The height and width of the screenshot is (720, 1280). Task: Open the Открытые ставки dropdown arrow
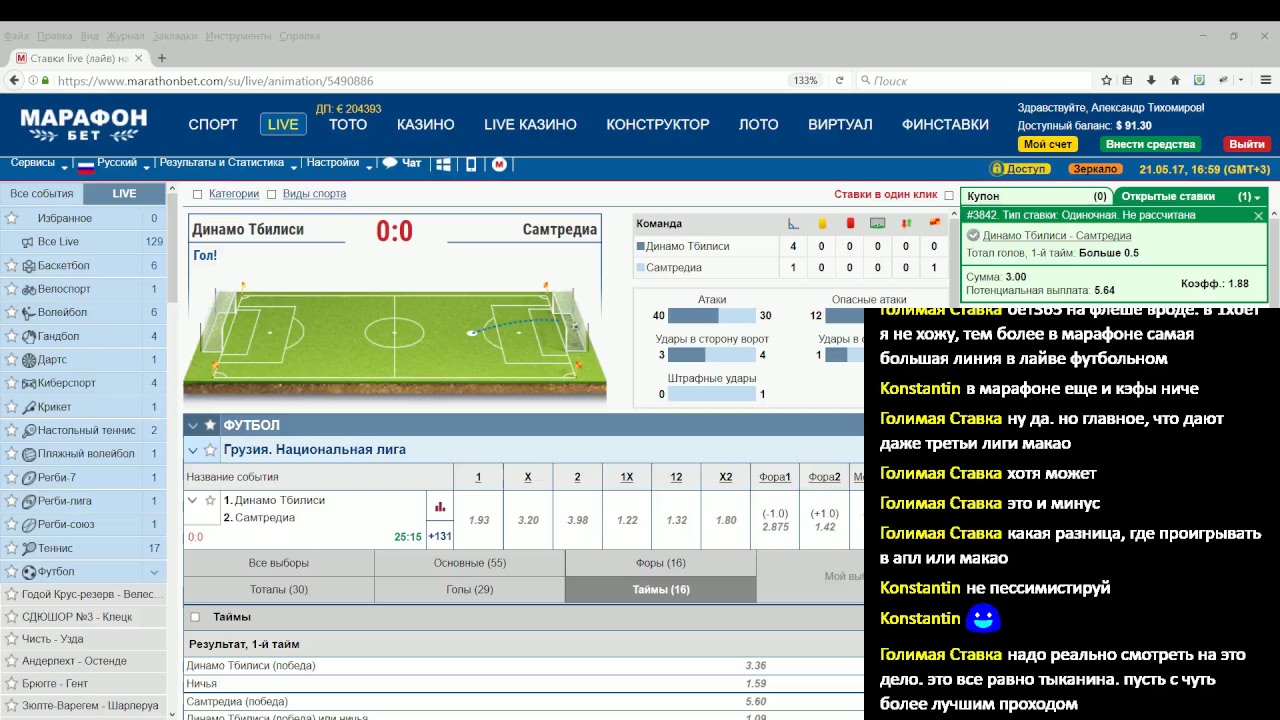[x=1256, y=197]
